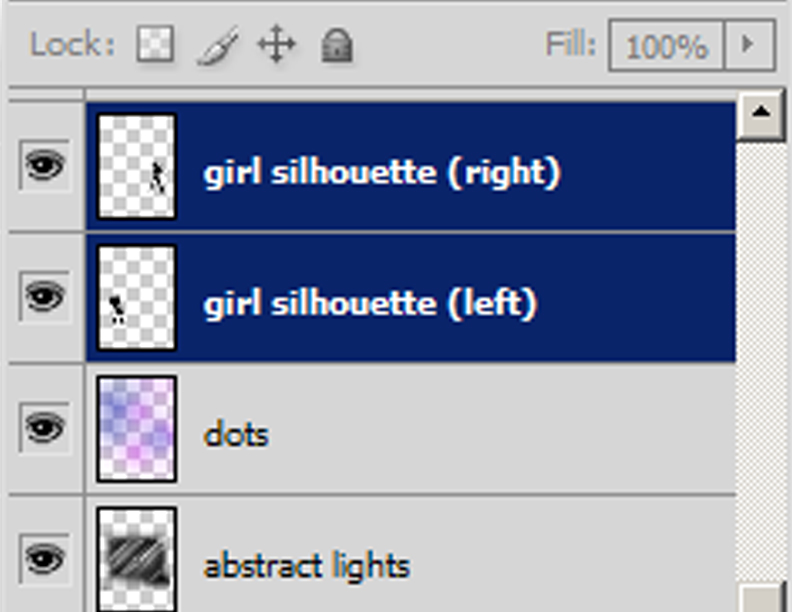Toggle the lock position move icon

(x=276, y=44)
